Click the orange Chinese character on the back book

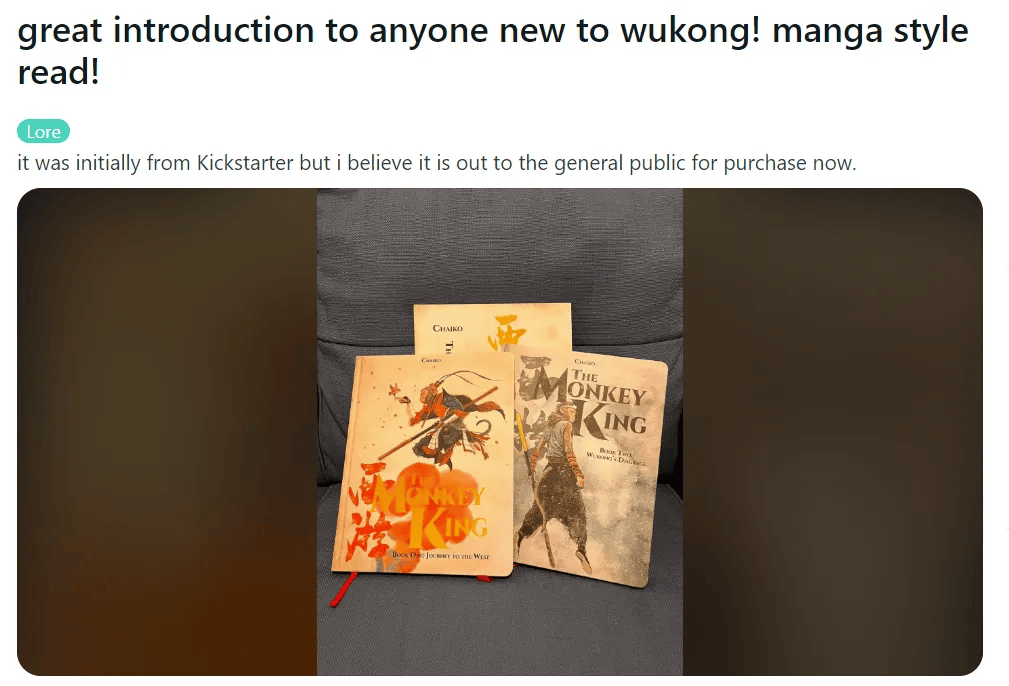(512, 333)
